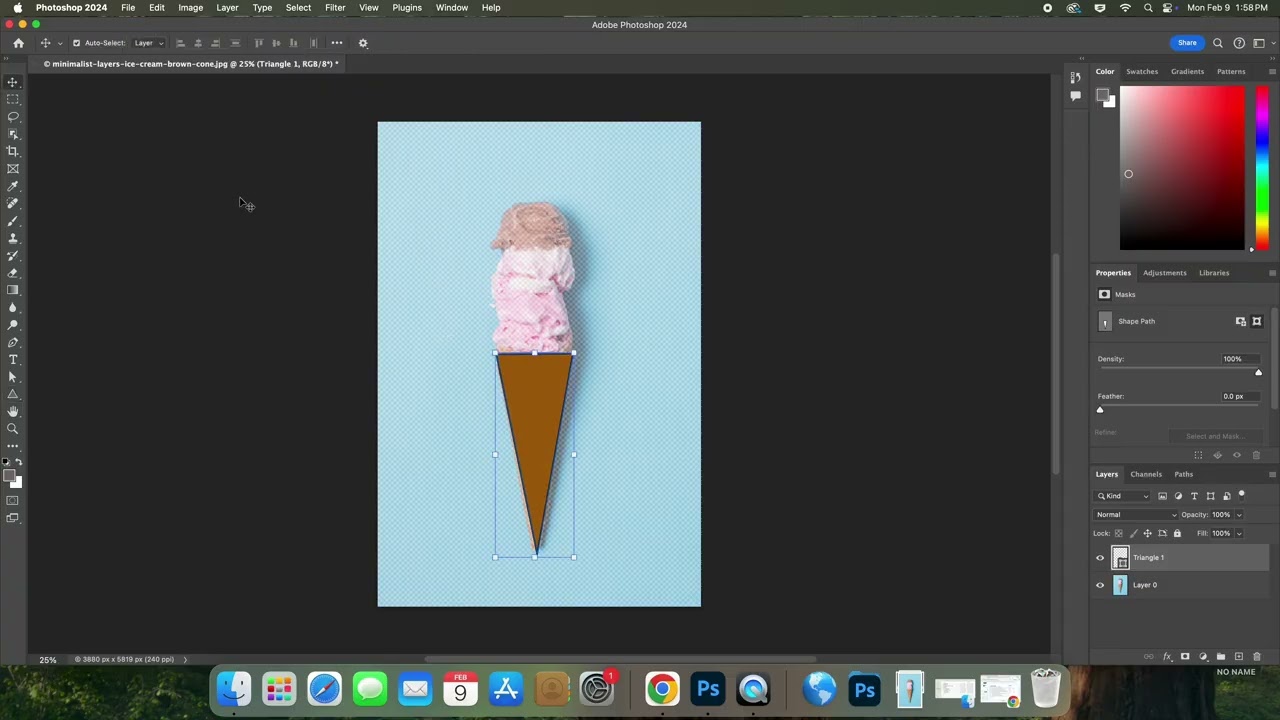The image size is (1280, 720).
Task: Select the Horizontal Type tool
Action: pos(13,359)
